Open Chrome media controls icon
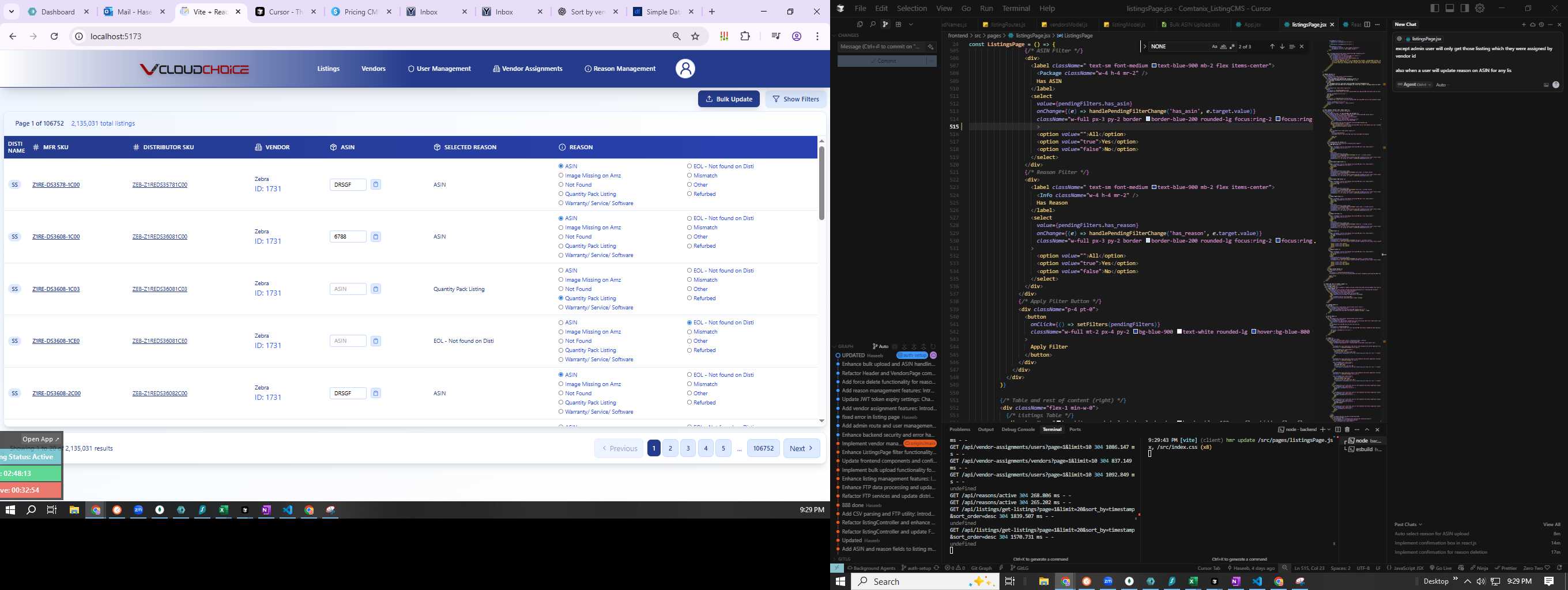Screen dimensions: 1568x590 pos(775,36)
